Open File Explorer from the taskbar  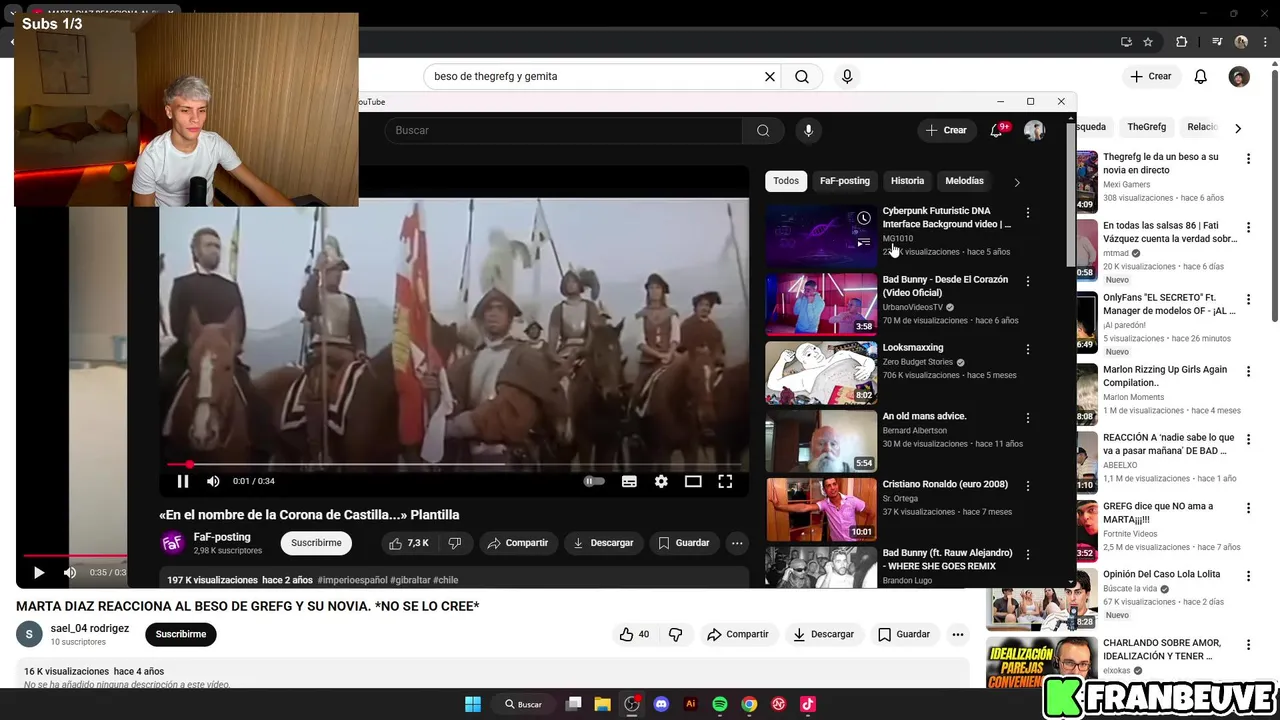[x=602, y=704]
